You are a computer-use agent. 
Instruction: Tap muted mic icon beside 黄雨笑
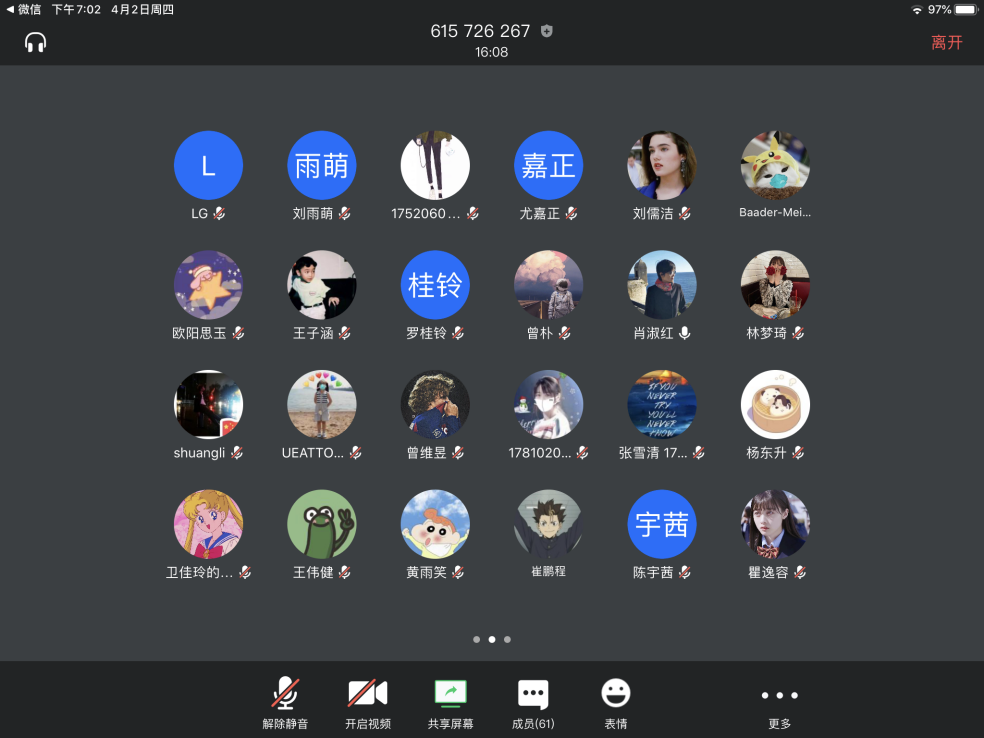coord(458,572)
